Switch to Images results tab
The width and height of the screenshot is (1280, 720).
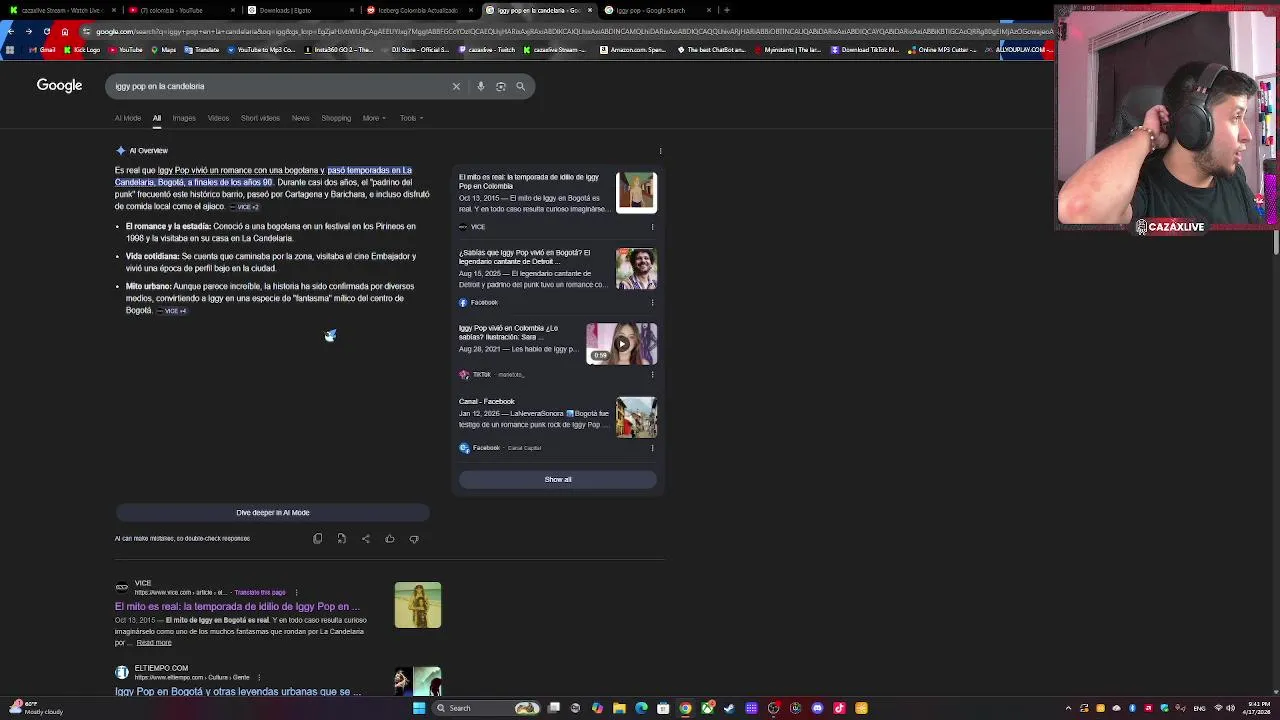(x=184, y=118)
